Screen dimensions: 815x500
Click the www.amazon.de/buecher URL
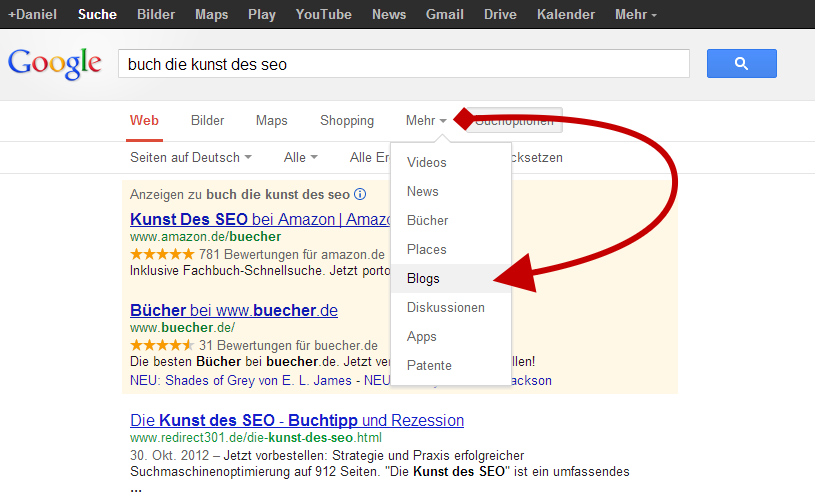tap(205, 237)
